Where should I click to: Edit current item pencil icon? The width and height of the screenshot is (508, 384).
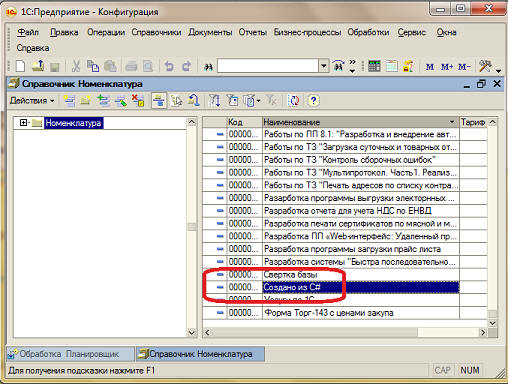click(x=121, y=100)
